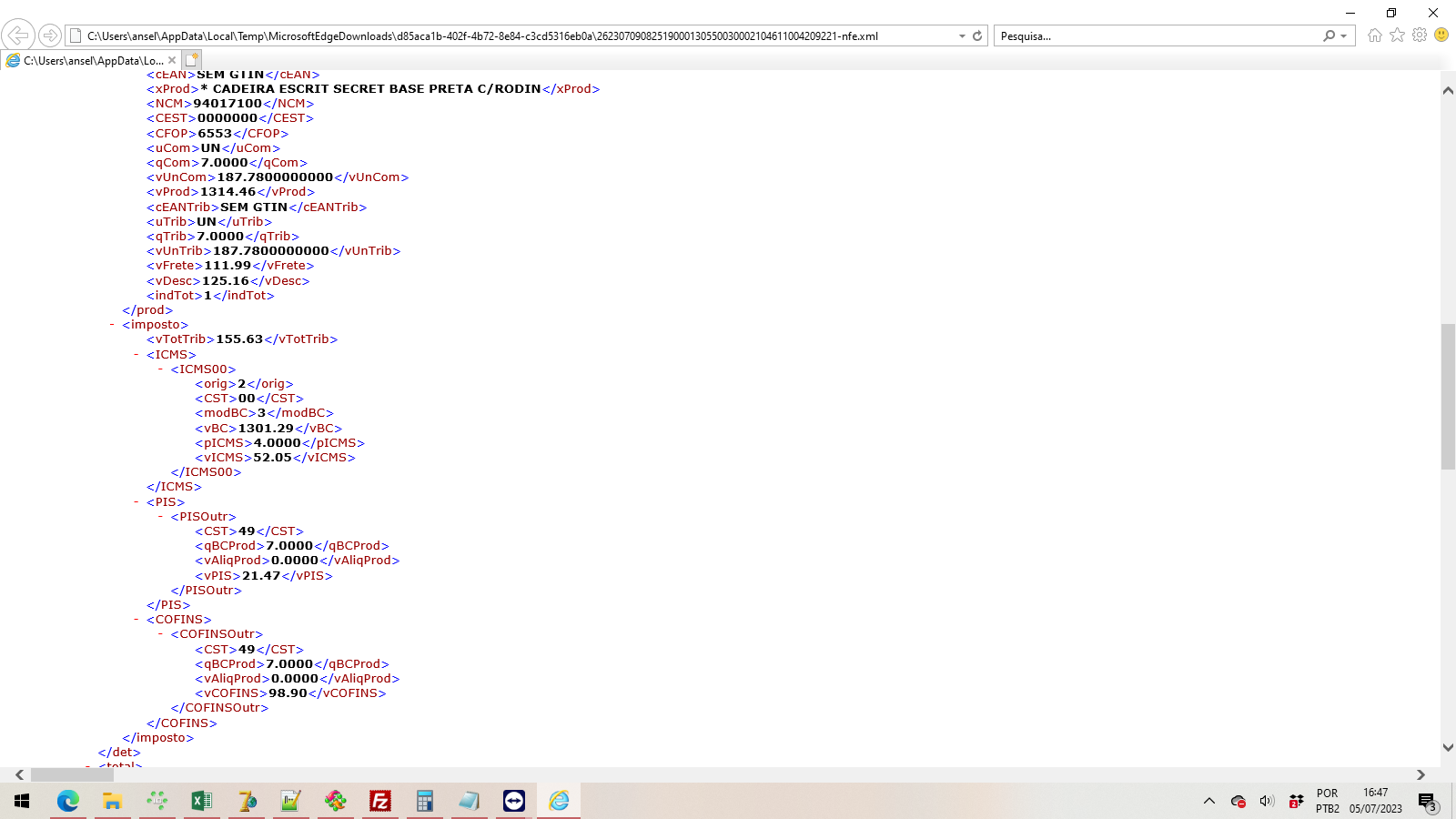Open FileZilla from the taskbar
The width and height of the screenshot is (1456, 819).
click(x=379, y=801)
